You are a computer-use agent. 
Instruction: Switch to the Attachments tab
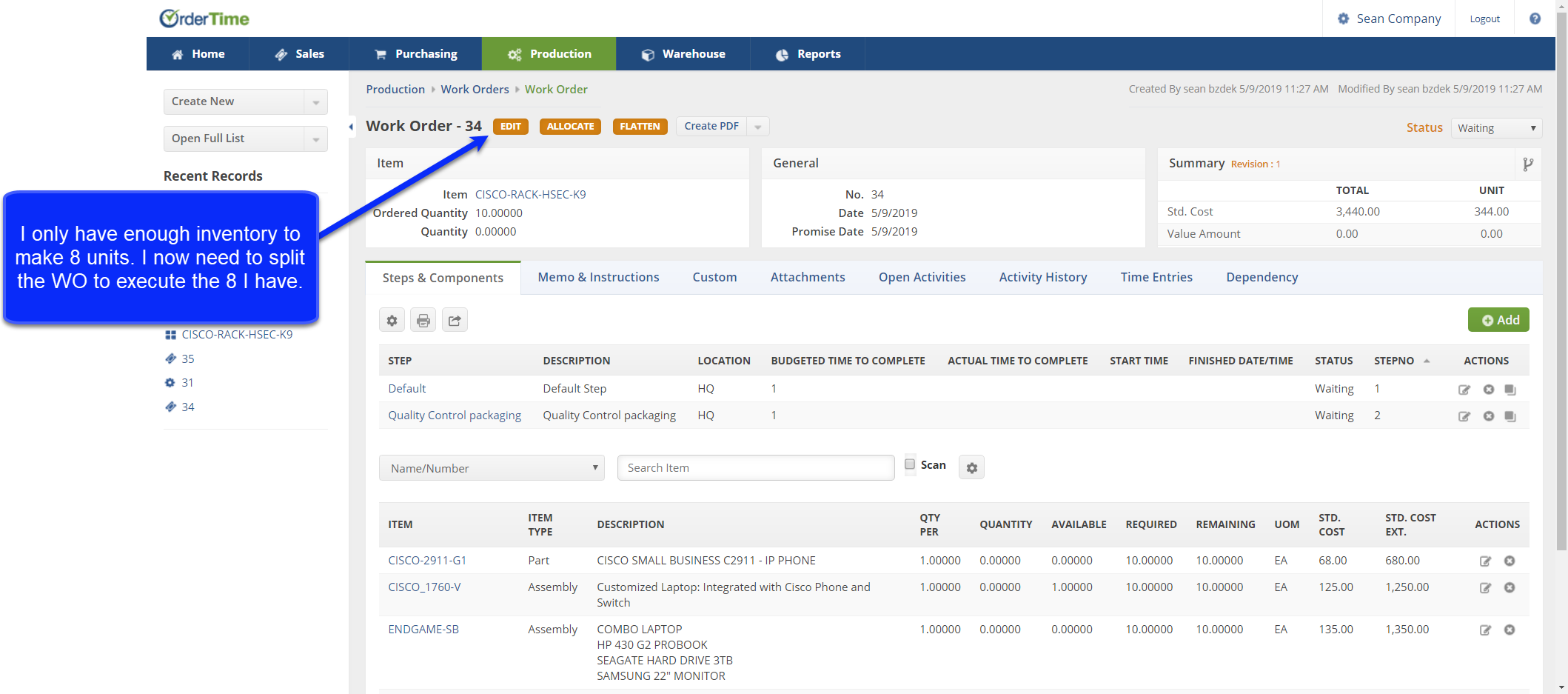point(808,277)
